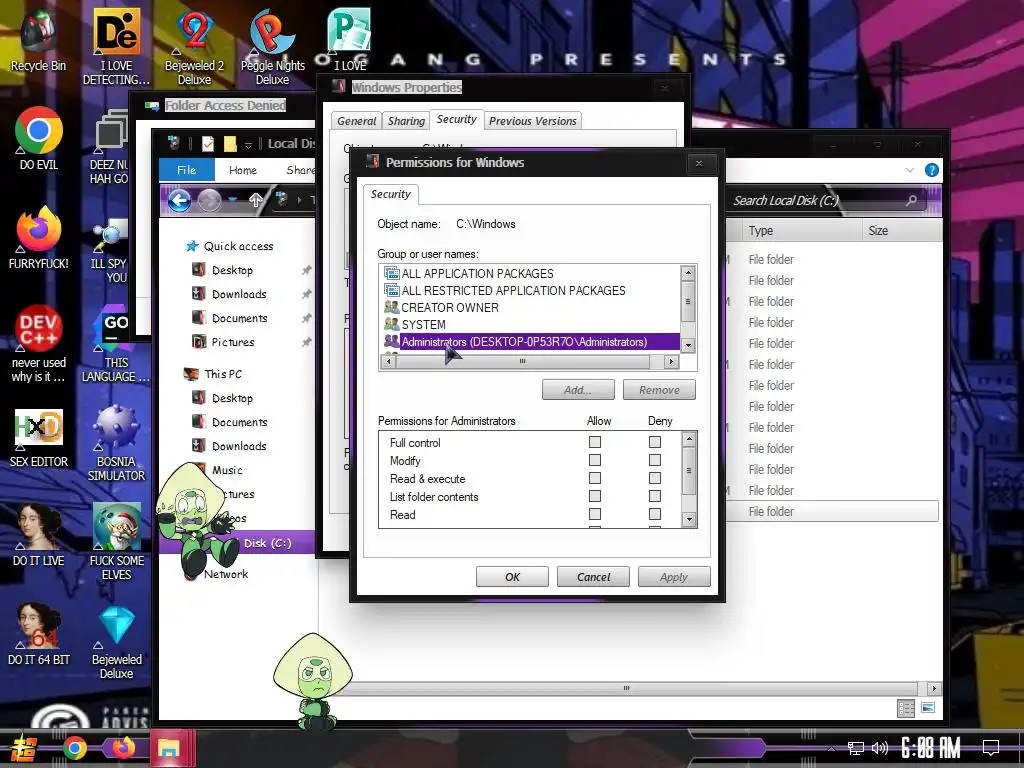Check Deny for Modify
The width and height of the screenshot is (1024, 768).
click(x=655, y=460)
